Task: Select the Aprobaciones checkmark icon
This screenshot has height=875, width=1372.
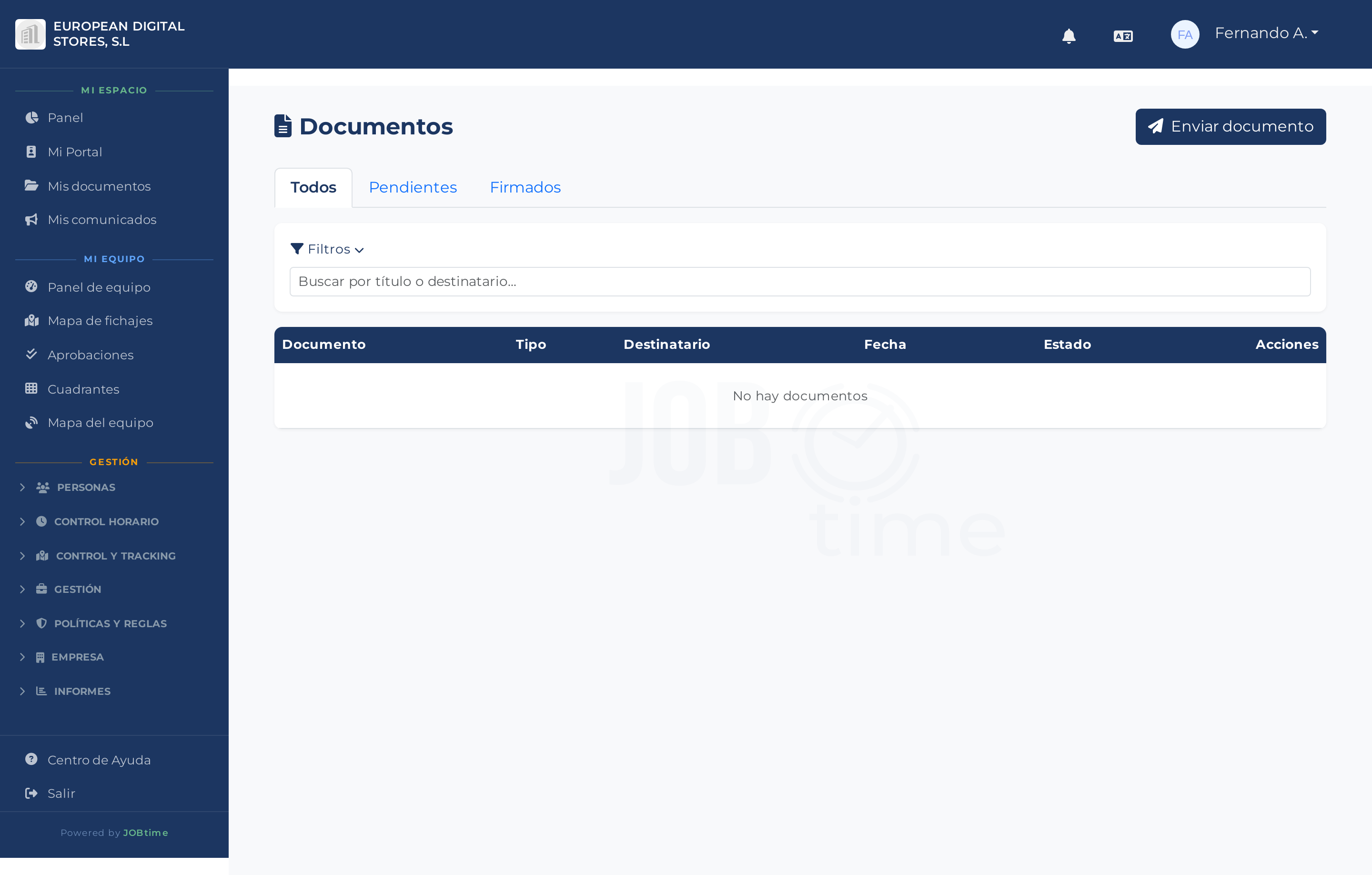Action: coord(32,354)
